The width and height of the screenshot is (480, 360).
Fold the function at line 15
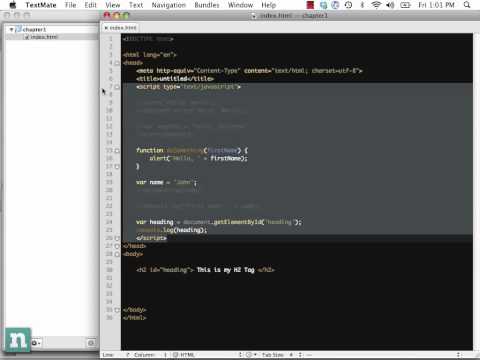(x=117, y=151)
